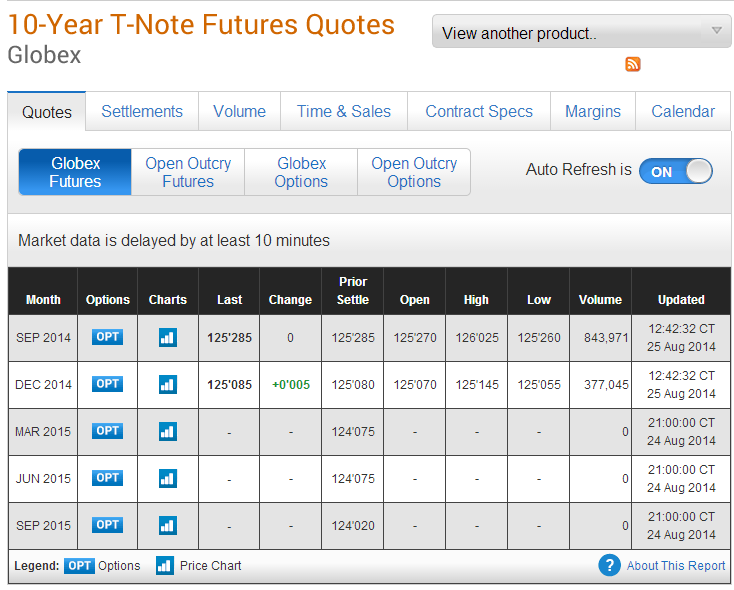View price chart for MAR 2015
734x590 pixels.
[168, 431]
